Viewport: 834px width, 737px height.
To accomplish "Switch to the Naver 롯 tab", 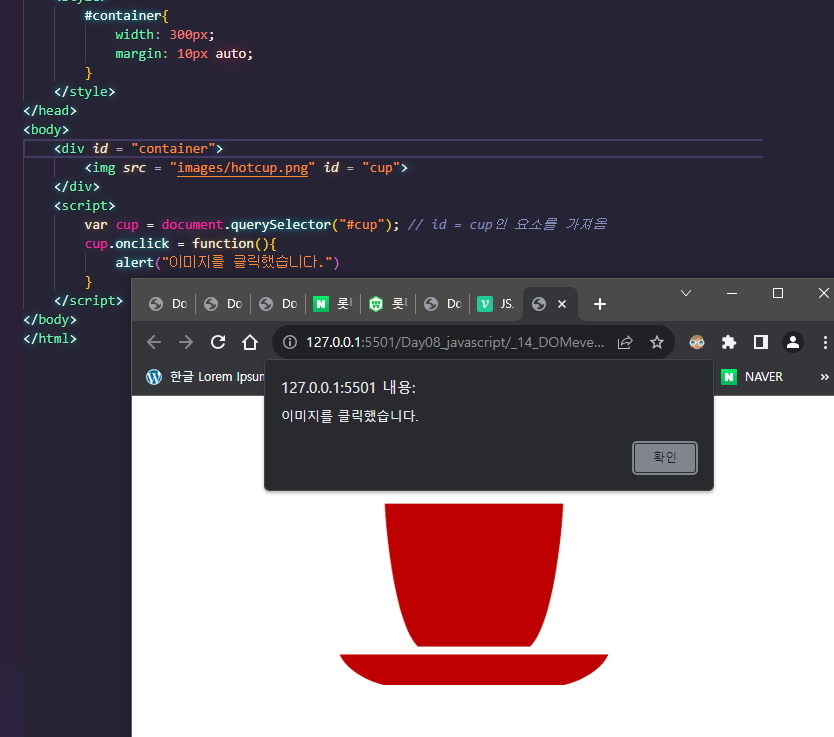I will click(x=333, y=304).
